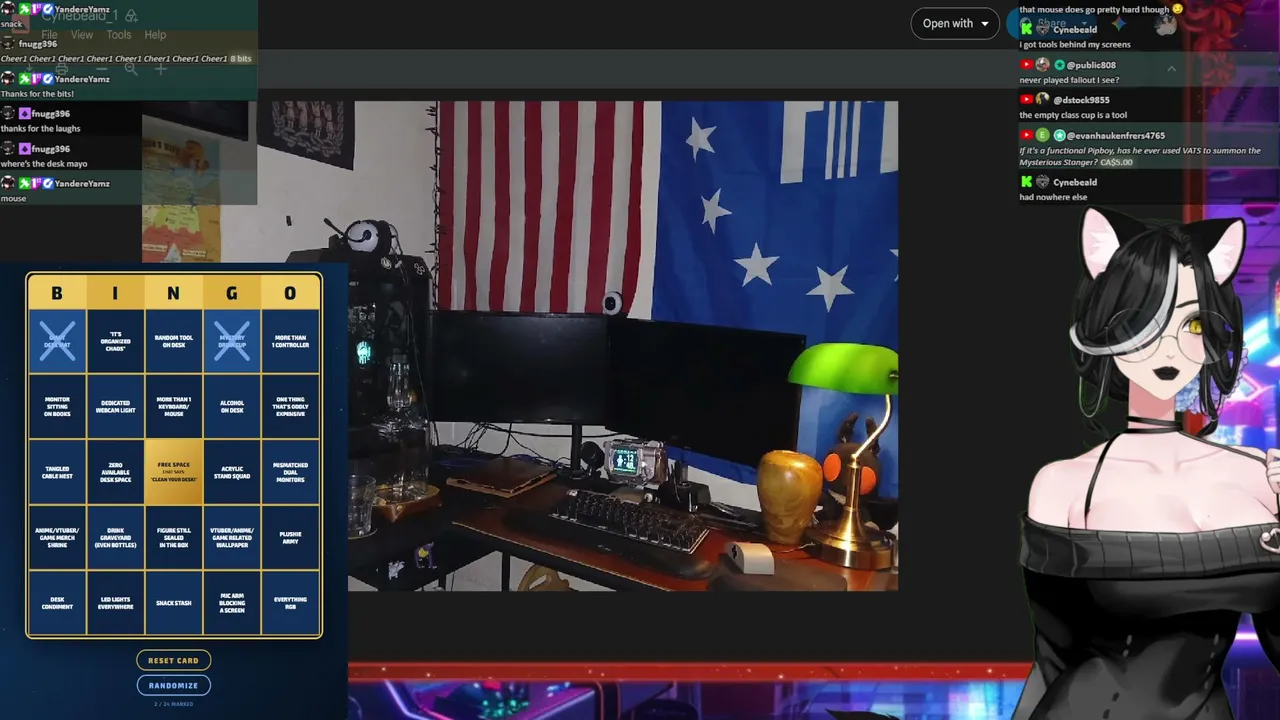
Task: Click the green E avatar of @evanhaukenfrers4765
Action: pos(1042,135)
